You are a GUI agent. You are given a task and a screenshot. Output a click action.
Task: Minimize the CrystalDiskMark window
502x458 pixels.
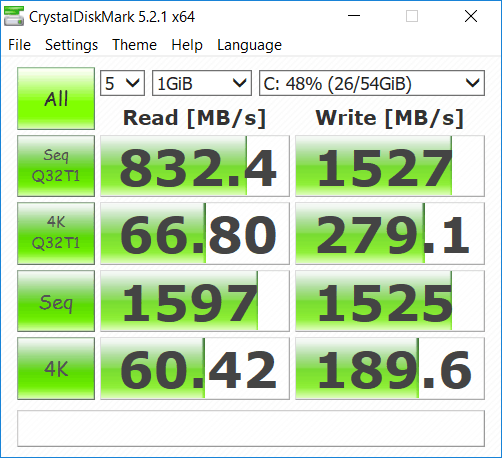click(x=354, y=16)
